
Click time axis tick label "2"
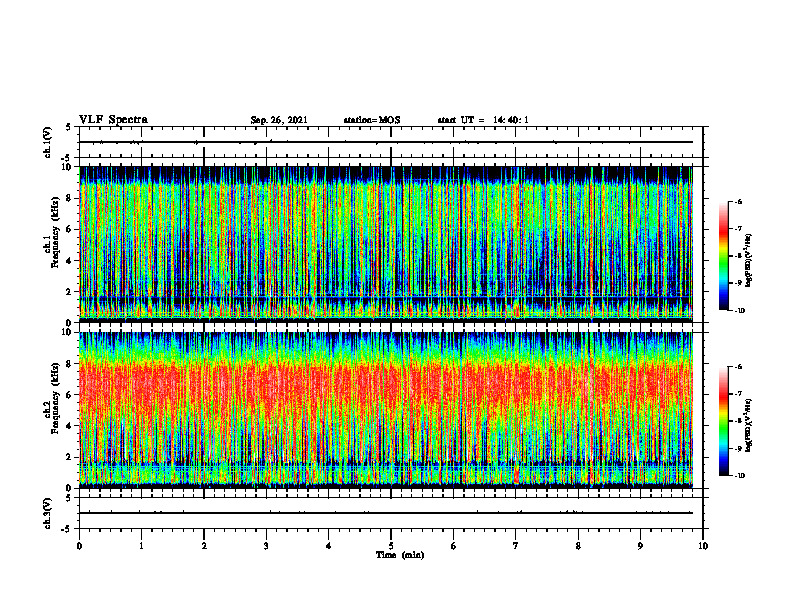[204, 546]
